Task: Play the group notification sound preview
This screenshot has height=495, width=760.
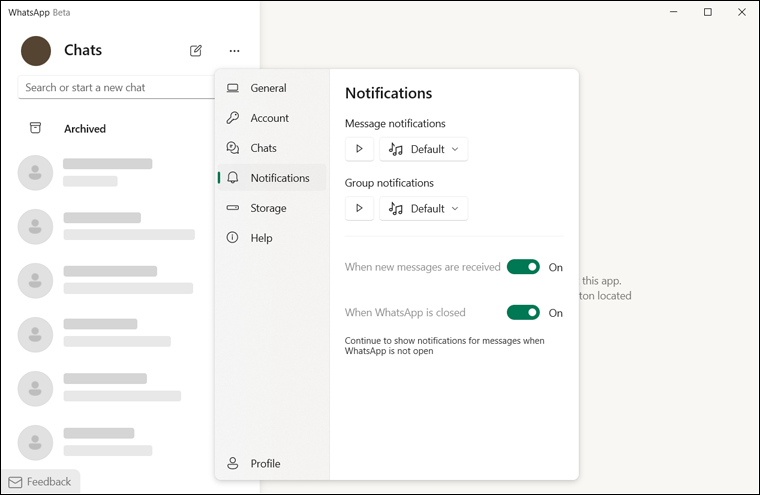Action: [x=359, y=208]
